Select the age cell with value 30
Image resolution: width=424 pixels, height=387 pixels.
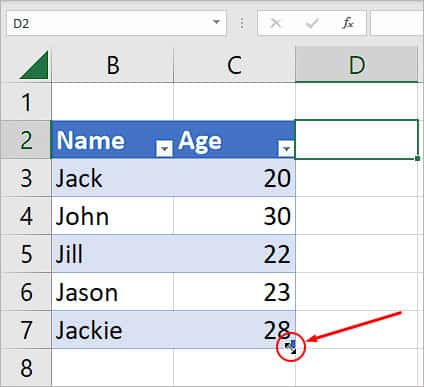coord(234,216)
